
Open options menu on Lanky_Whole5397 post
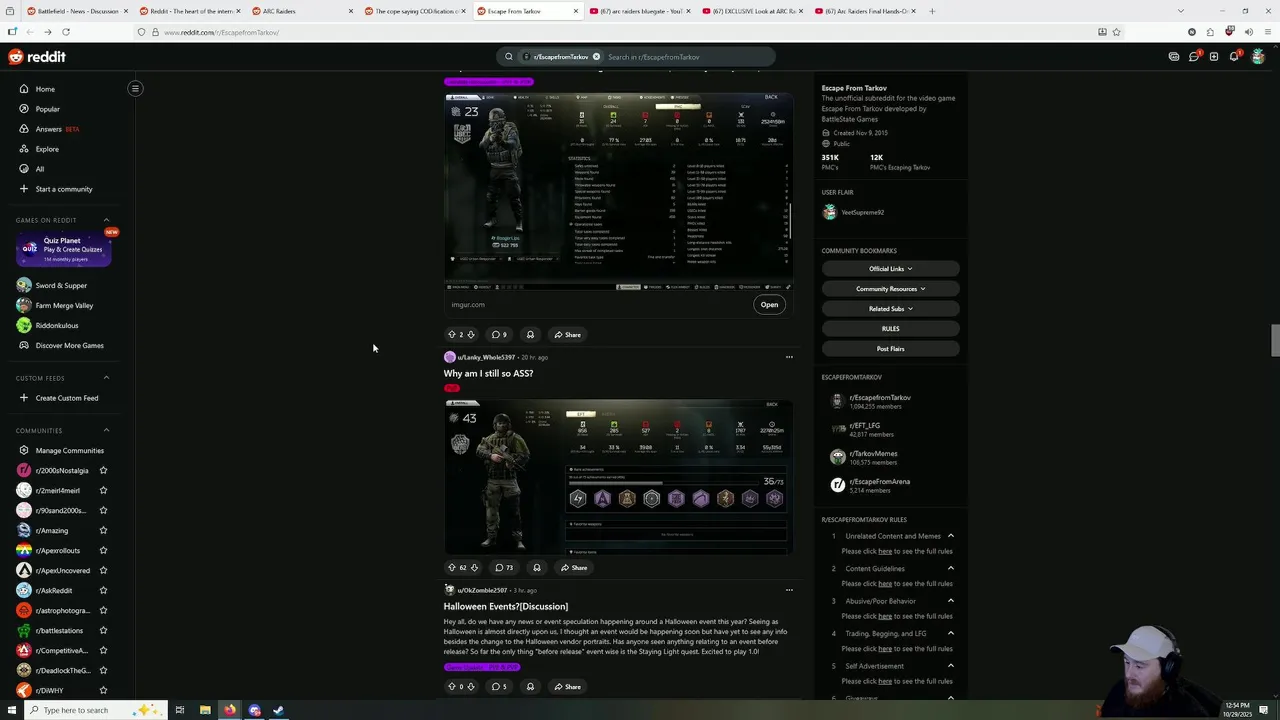pyautogui.click(x=789, y=357)
